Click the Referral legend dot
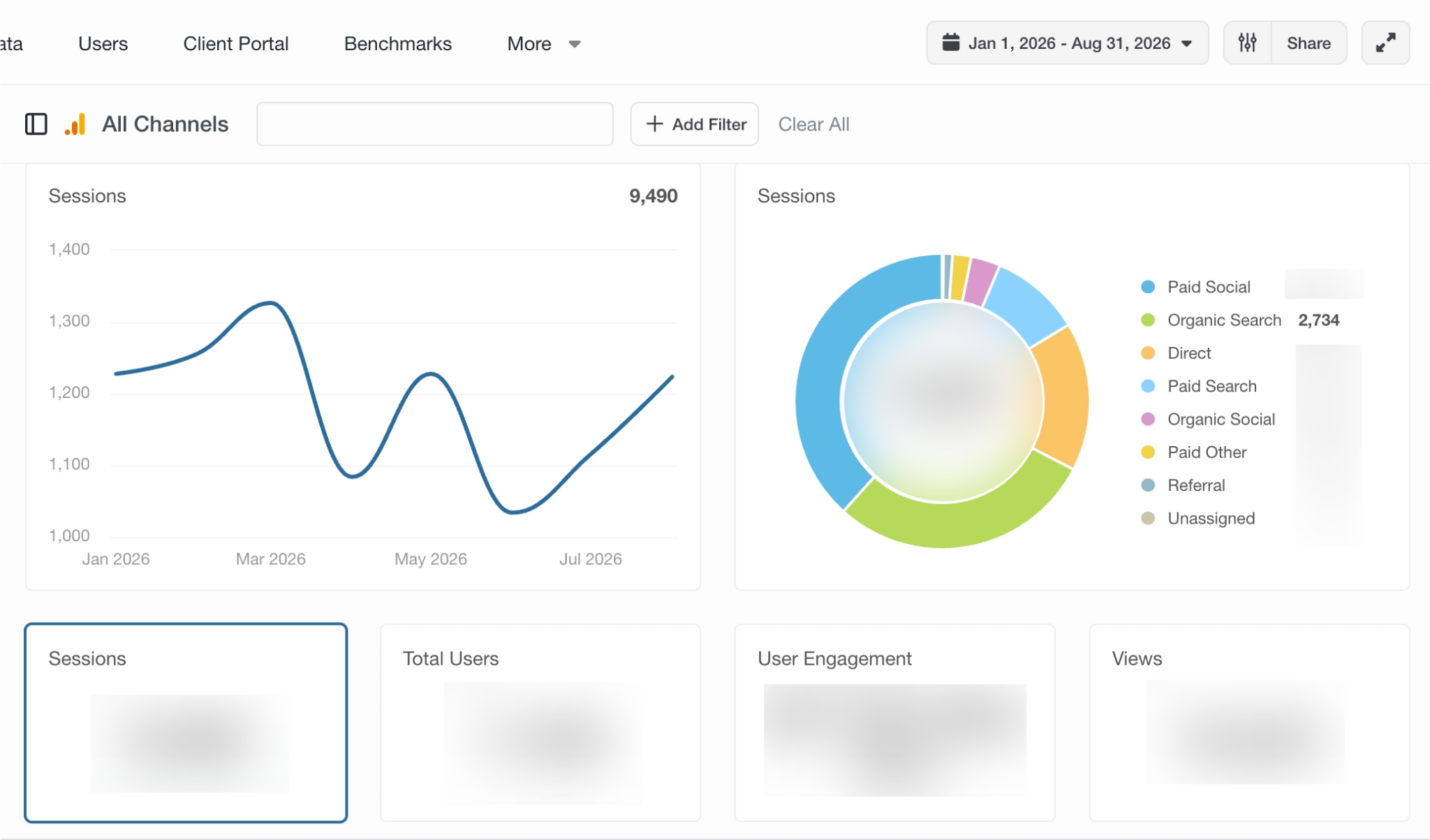The image size is (1430, 840). click(1148, 485)
